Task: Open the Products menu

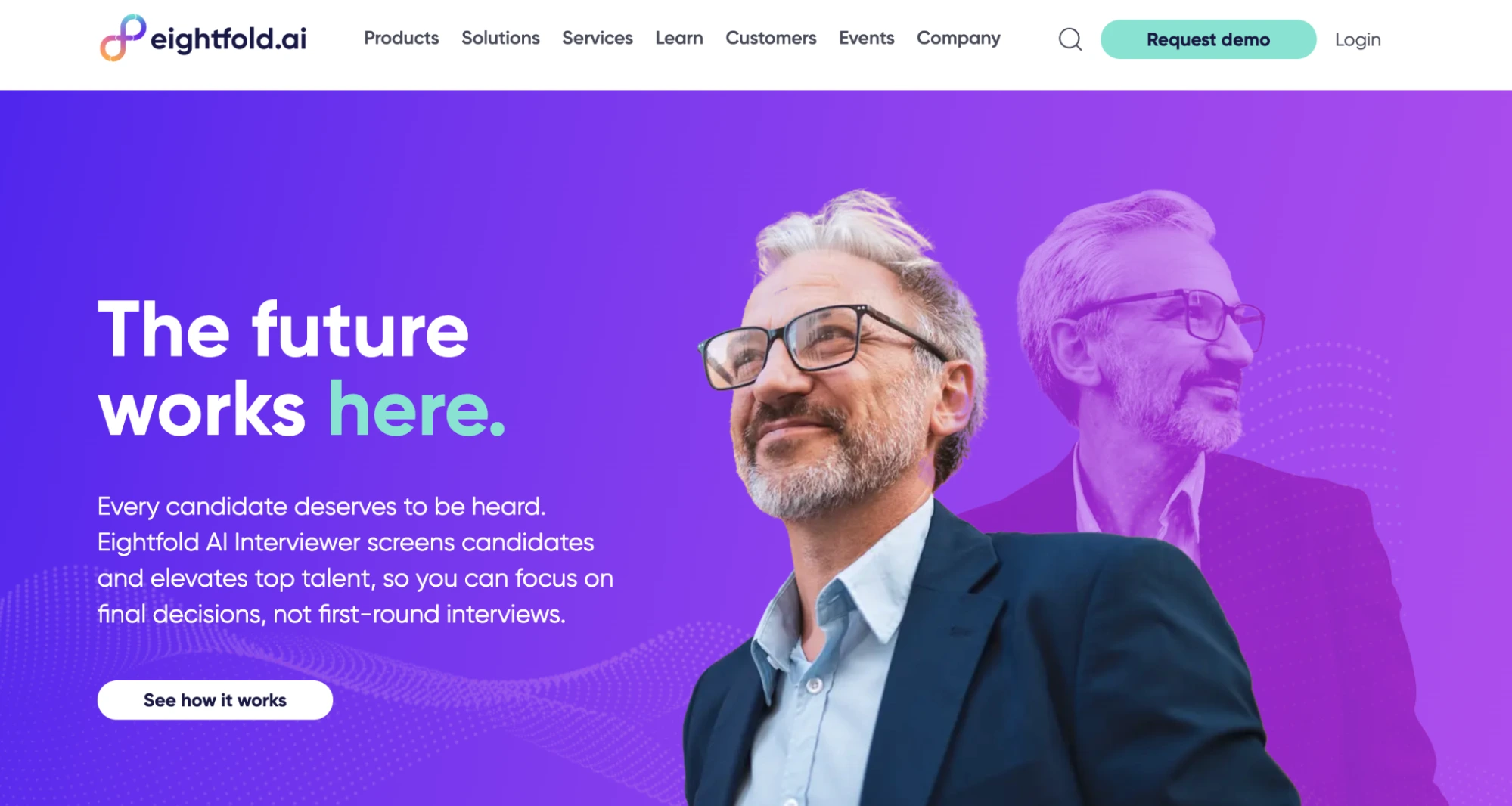Action: pos(401,38)
